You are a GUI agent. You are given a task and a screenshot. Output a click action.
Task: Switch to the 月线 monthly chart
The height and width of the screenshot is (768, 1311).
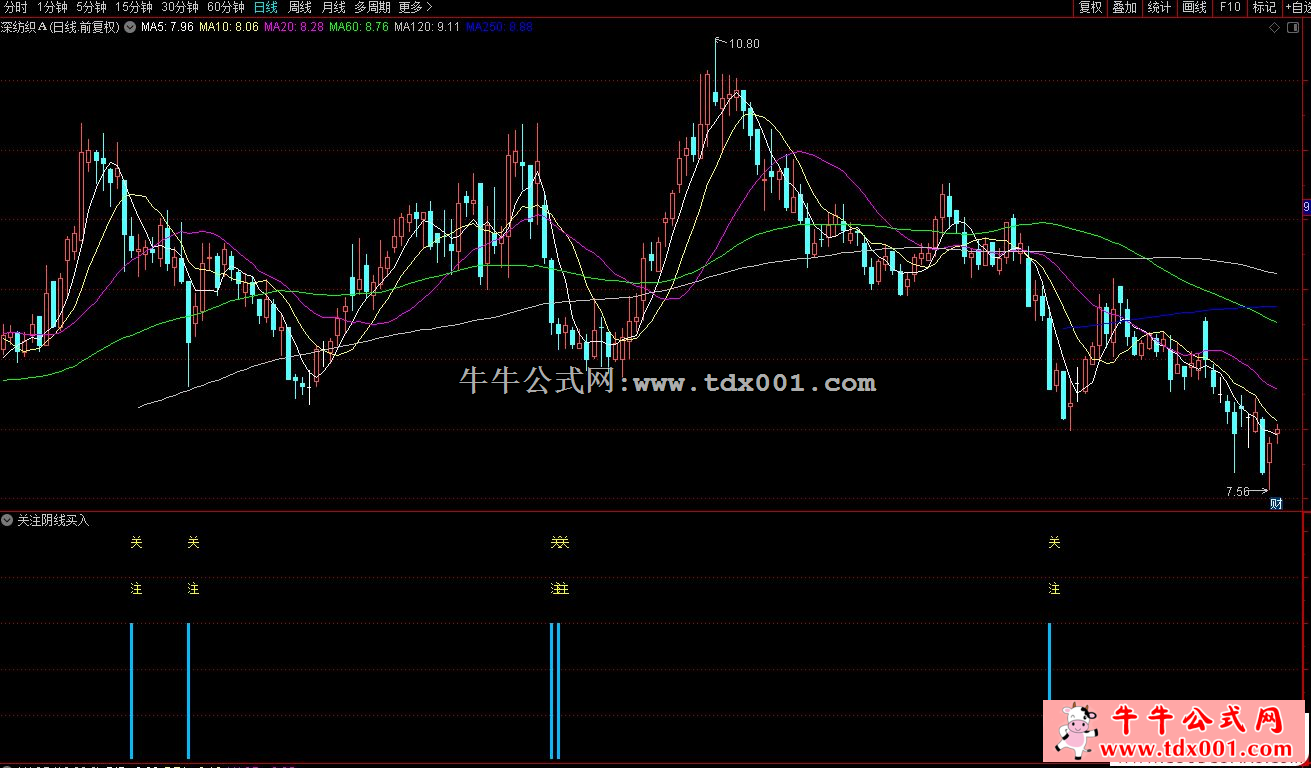point(333,7)
